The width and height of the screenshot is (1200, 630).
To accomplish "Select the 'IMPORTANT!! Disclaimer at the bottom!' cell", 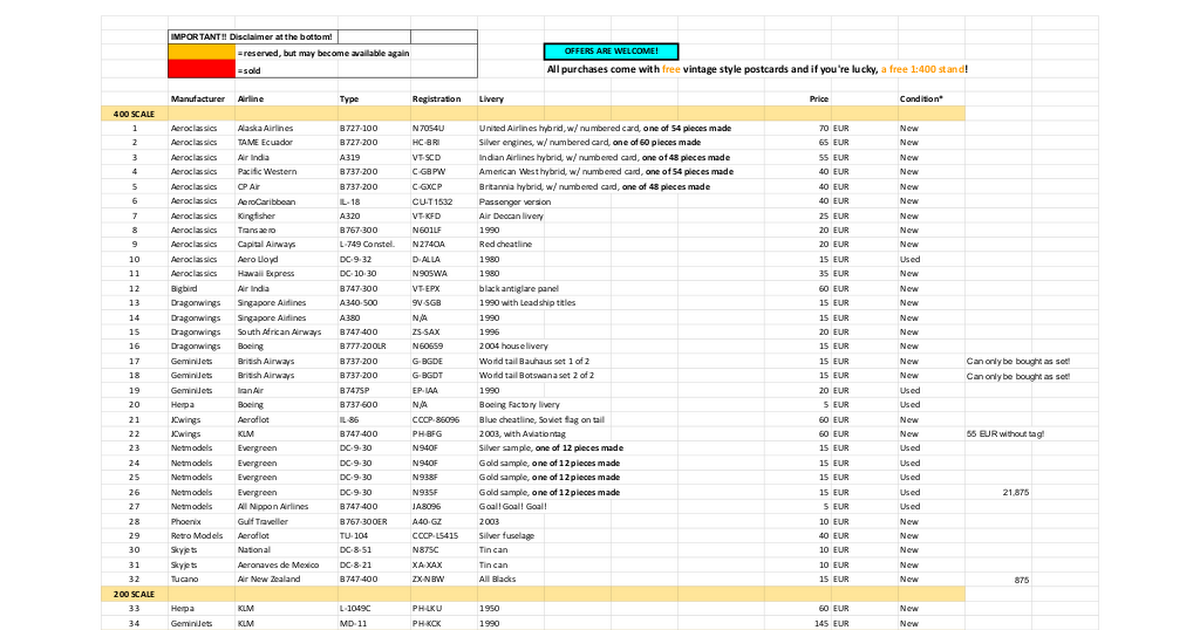I will (x=251, y=37).
